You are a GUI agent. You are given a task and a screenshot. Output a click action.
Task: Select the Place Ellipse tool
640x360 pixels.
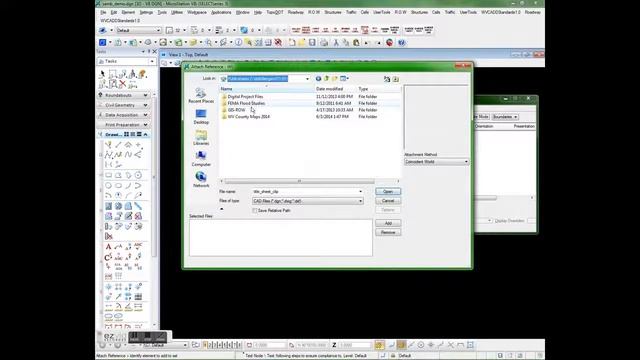point(118,185)
